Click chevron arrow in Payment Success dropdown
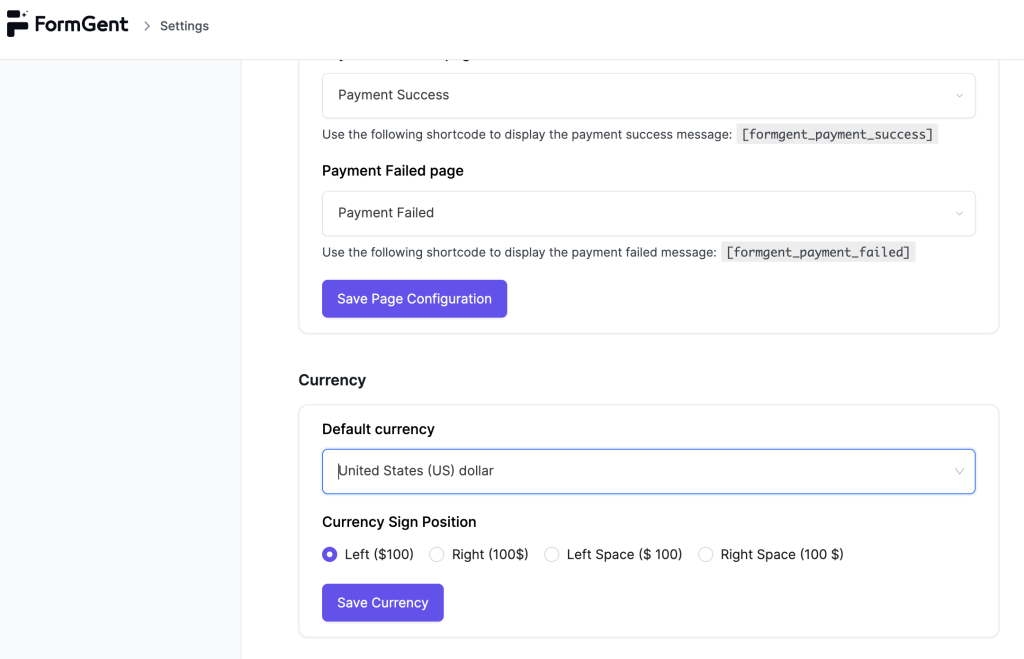The height and width of the screenshot is (659, 1024). [x=959, y=95]
